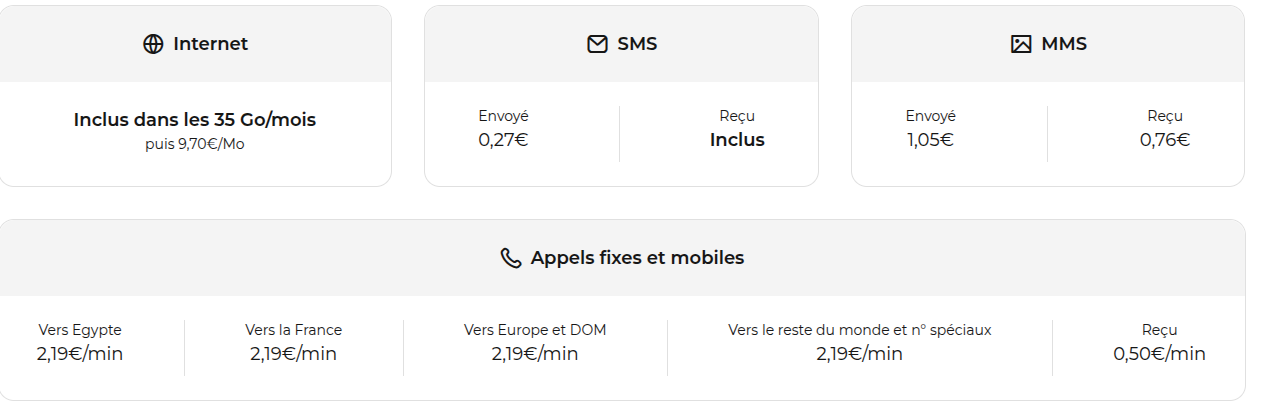Click the SMS sent price 0,27€

click(503, 140)
